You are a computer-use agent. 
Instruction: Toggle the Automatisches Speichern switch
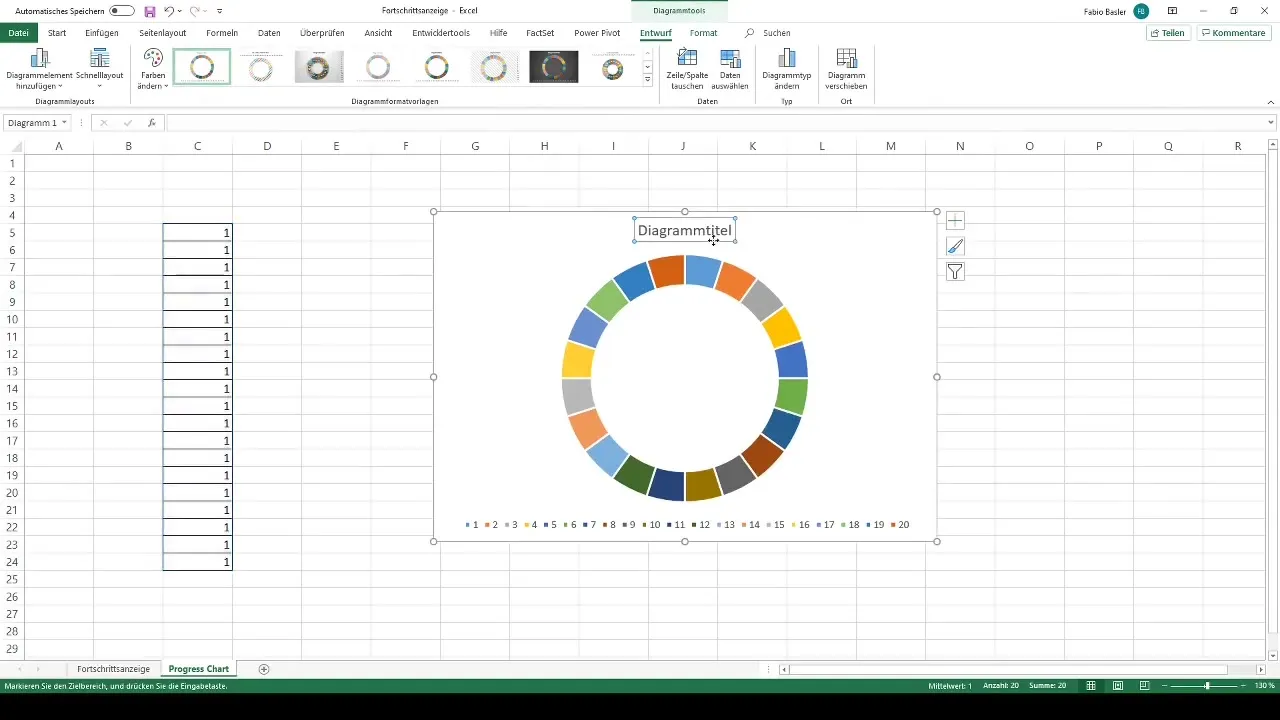(x=122, y=10)
